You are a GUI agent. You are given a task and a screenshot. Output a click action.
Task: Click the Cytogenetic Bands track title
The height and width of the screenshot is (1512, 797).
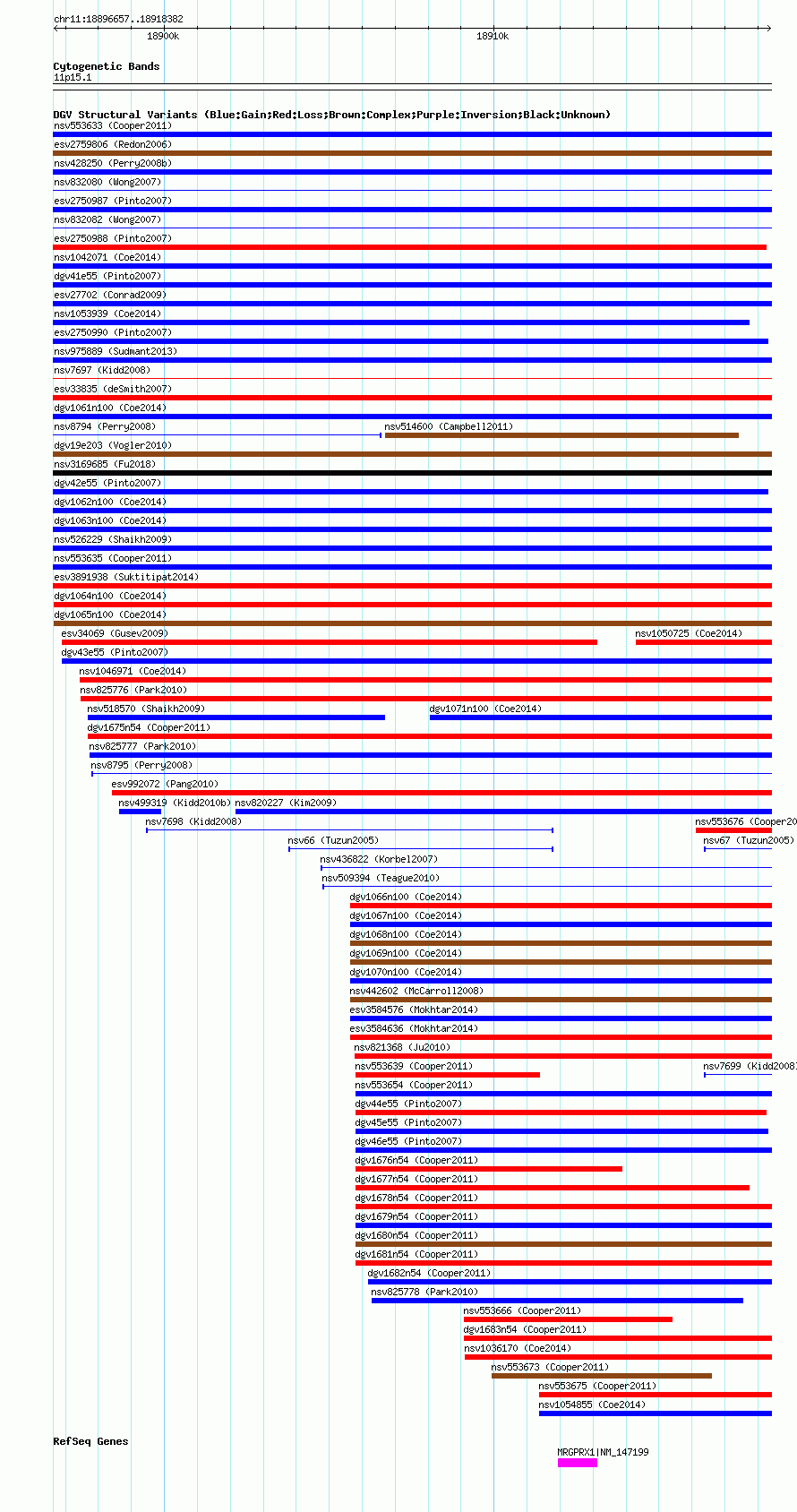[x=107, y=66]
